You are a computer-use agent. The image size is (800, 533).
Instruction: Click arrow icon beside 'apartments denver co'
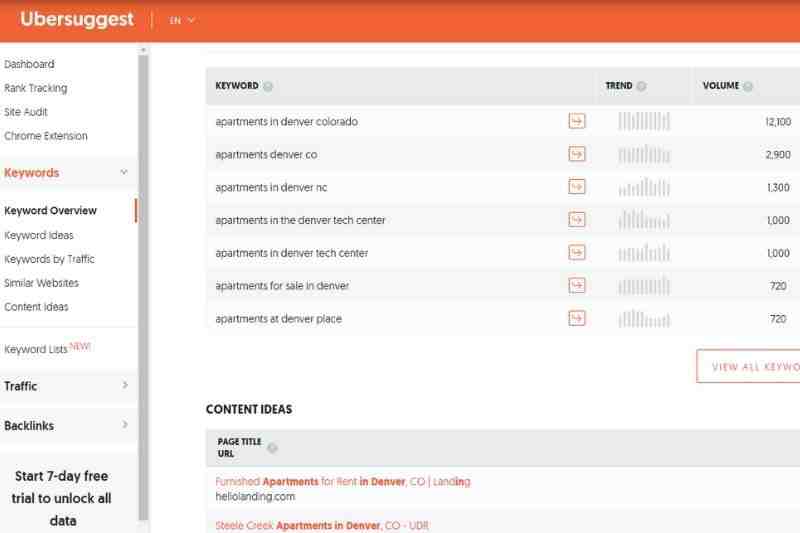pos(577,154)
